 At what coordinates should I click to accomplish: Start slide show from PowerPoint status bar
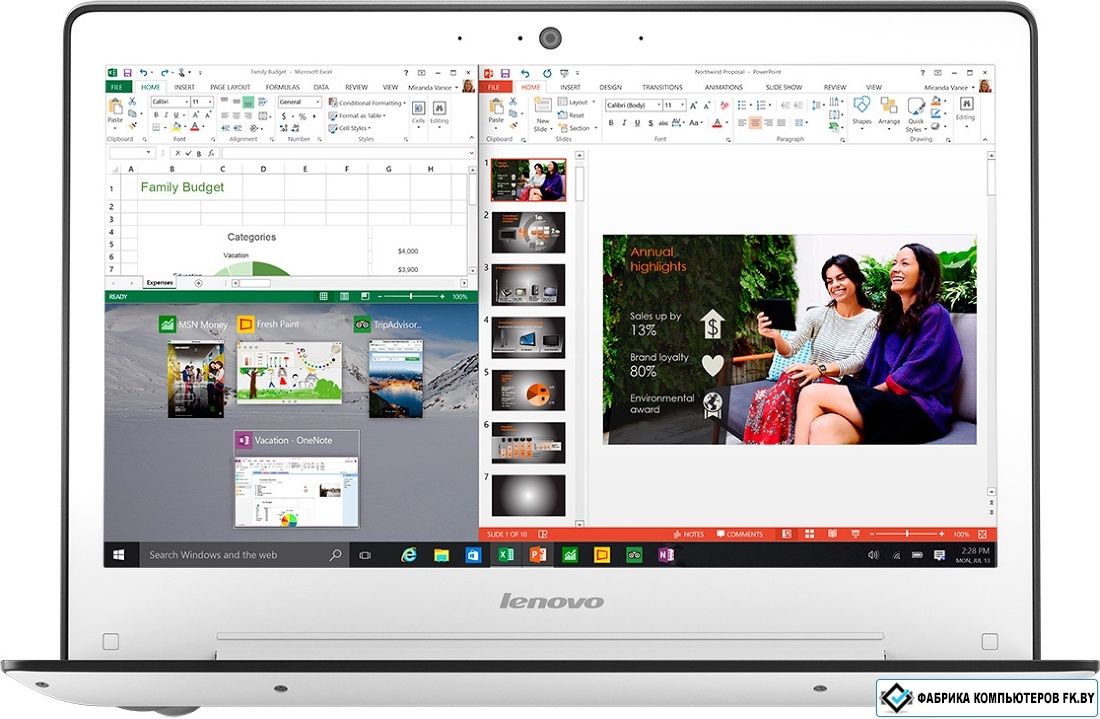point(855,534)
